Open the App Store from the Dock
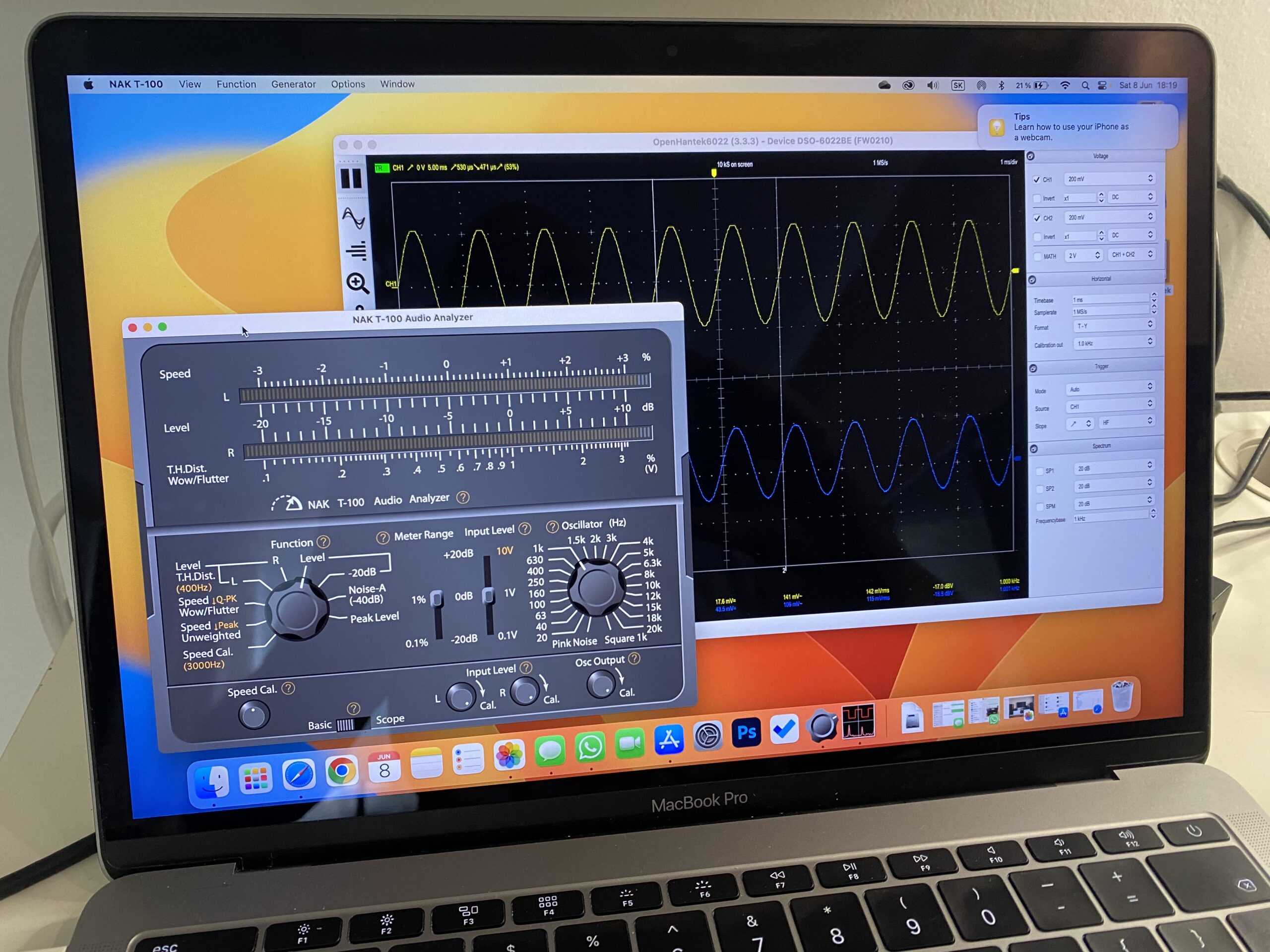 tap(669, 740)
